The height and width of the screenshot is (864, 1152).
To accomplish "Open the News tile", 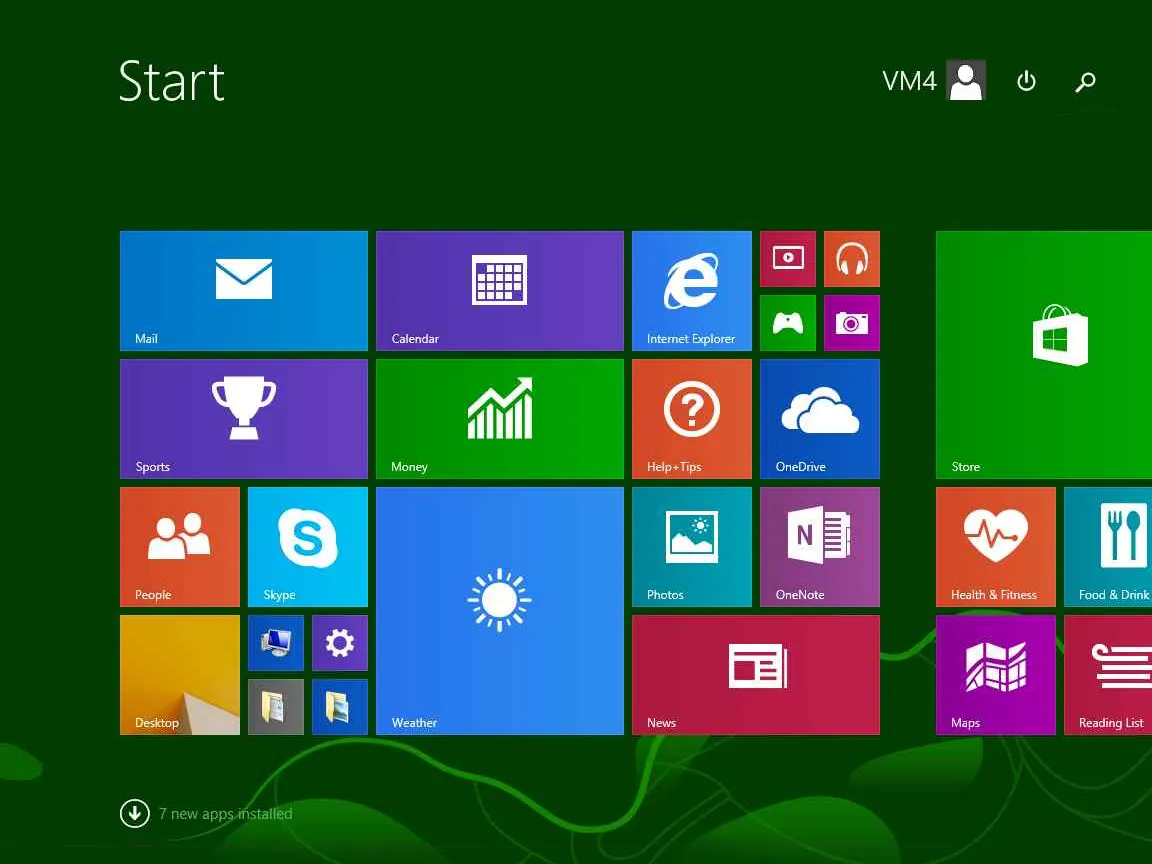I will [x=755, y=674].
